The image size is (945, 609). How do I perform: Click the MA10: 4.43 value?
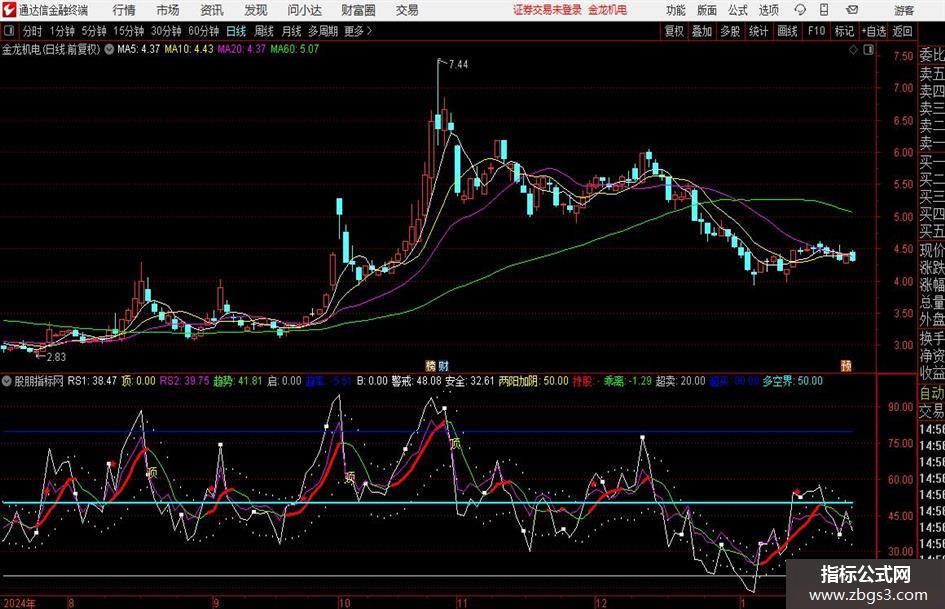189,49
